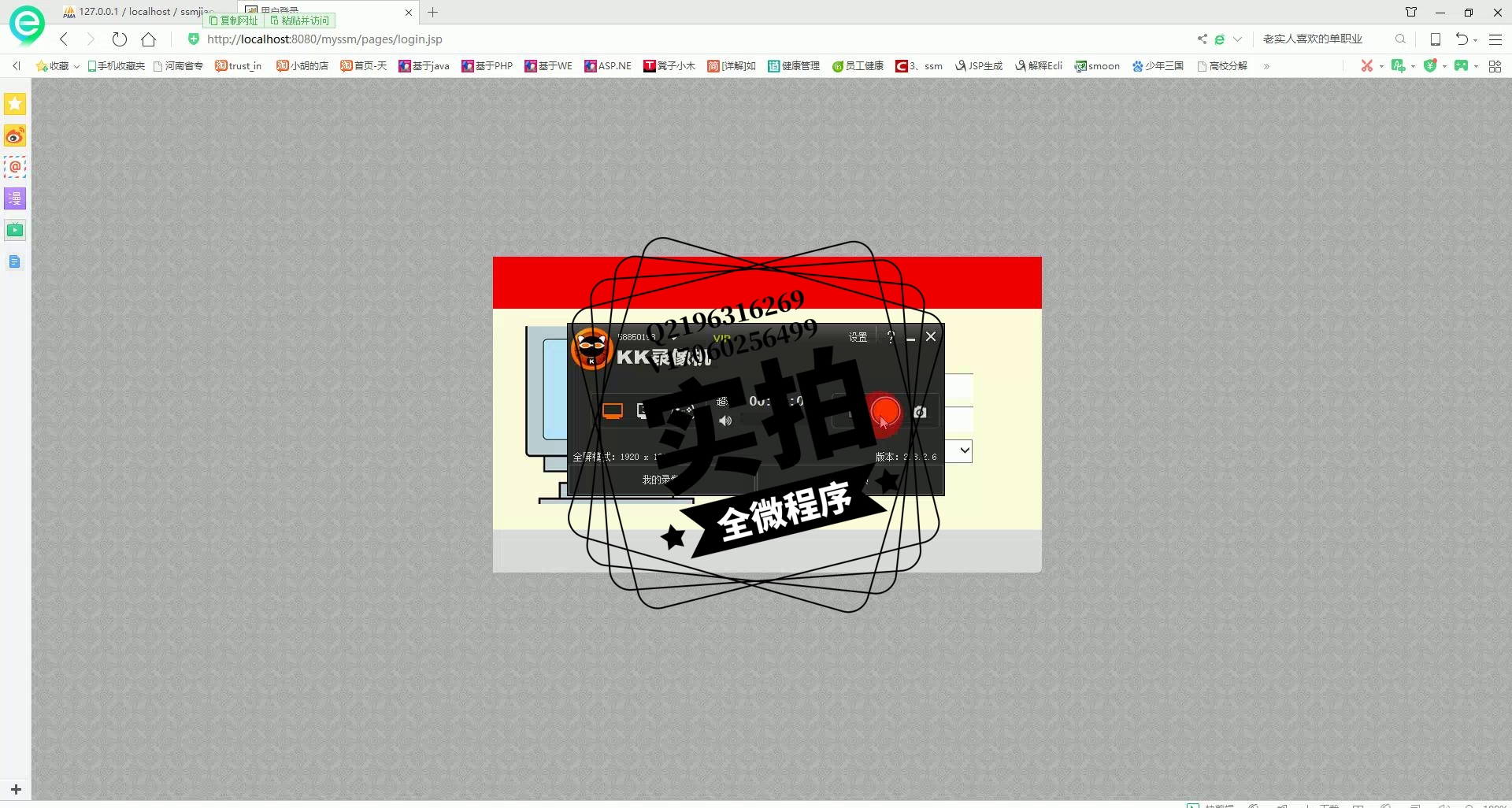Go forward to the next page
The image size is (1512, 808).
(x=91, y=39)
